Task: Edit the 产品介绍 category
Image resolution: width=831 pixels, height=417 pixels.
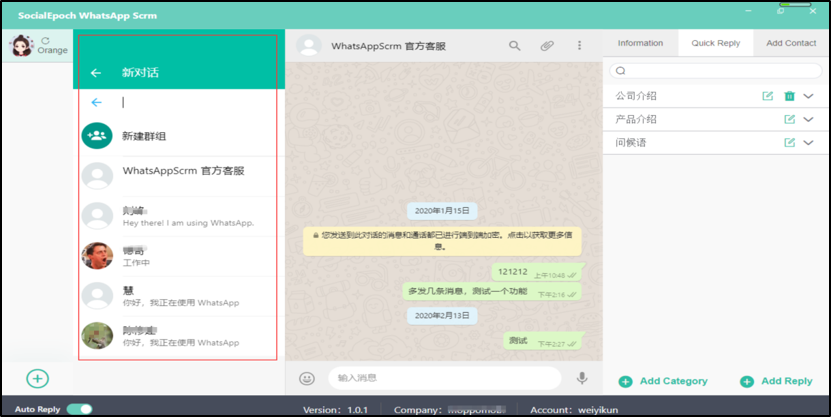Action: click(790, 119)
